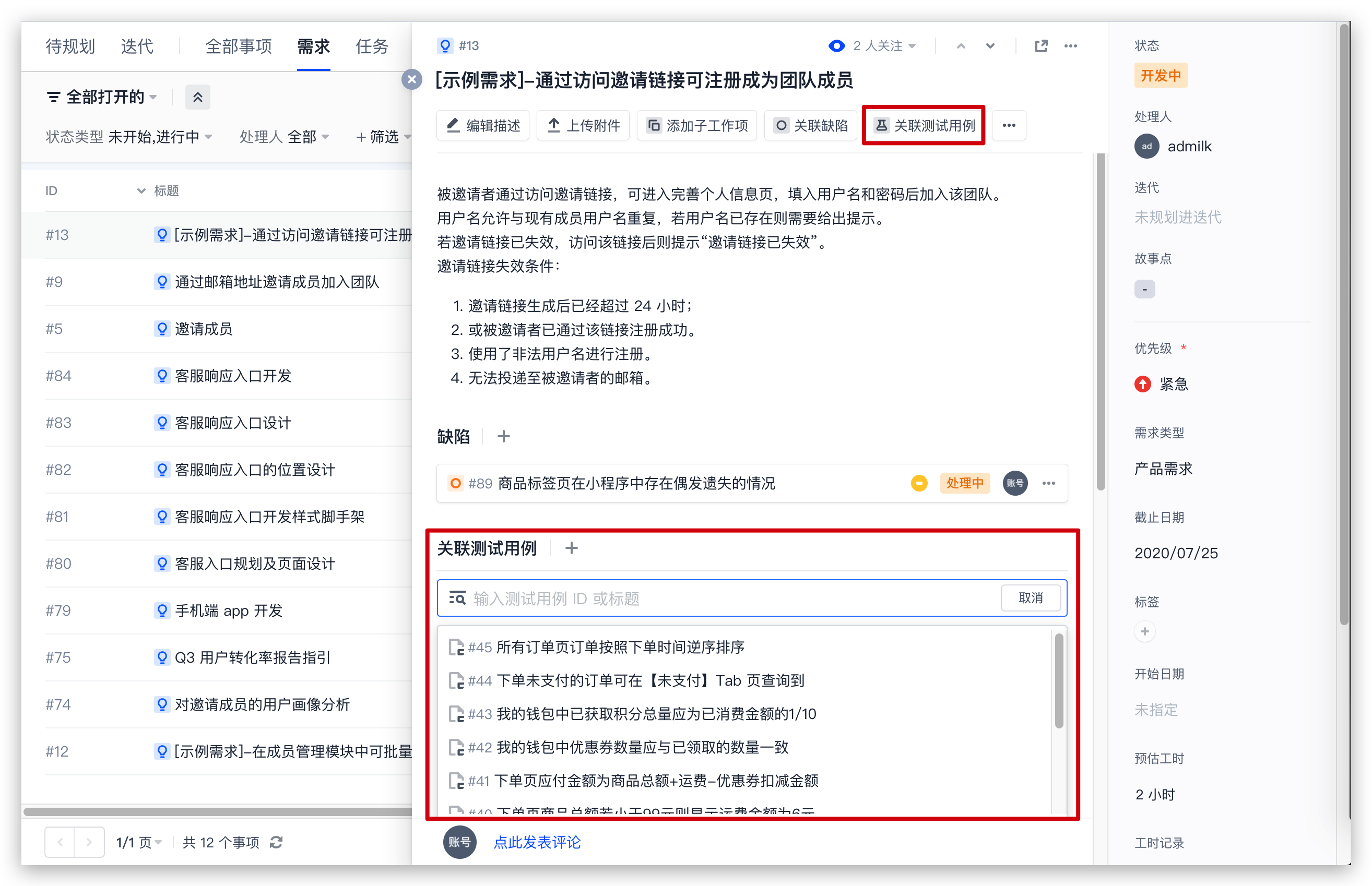Open 状态类型 filter dropdown
1372x886 pixels.
129,137
